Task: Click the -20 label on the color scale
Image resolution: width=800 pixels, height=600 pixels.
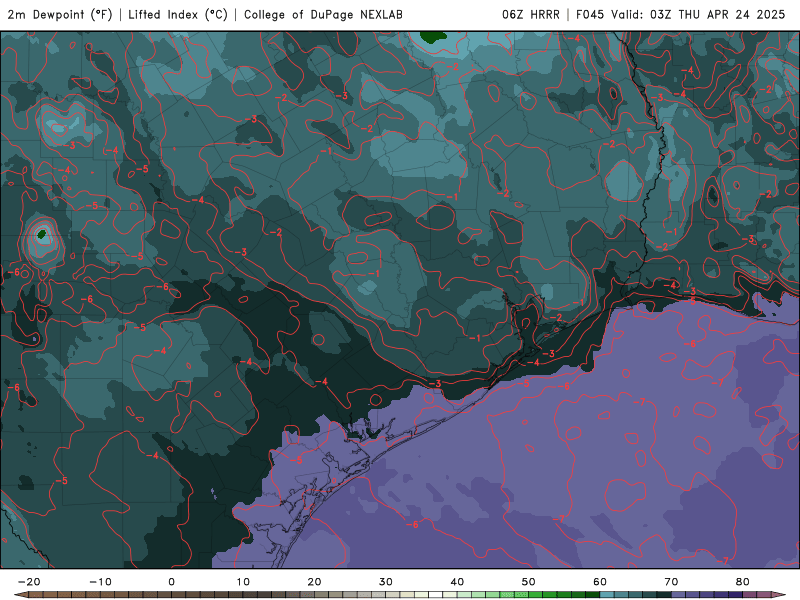Action: coord(29,582)
